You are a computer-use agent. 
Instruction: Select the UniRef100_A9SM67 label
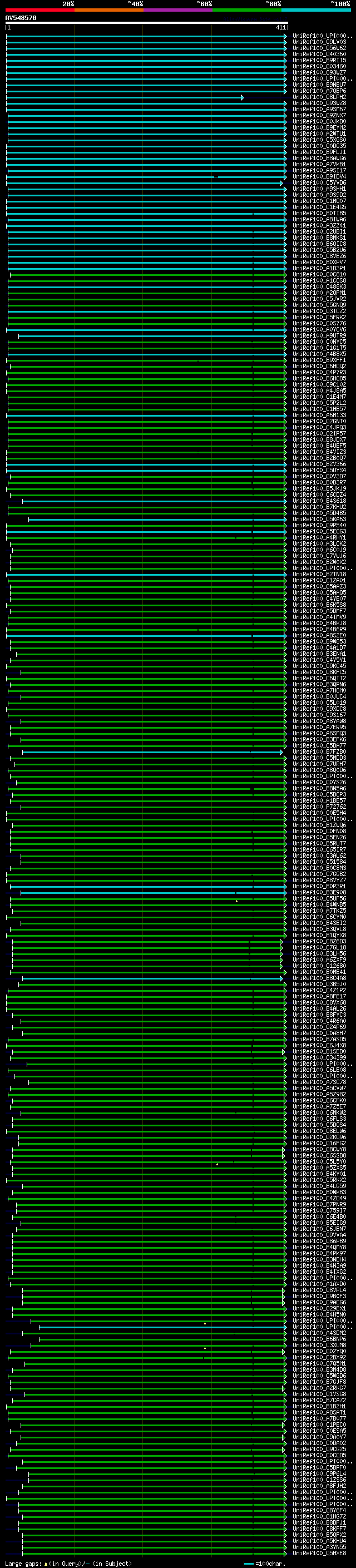[319, 110]
